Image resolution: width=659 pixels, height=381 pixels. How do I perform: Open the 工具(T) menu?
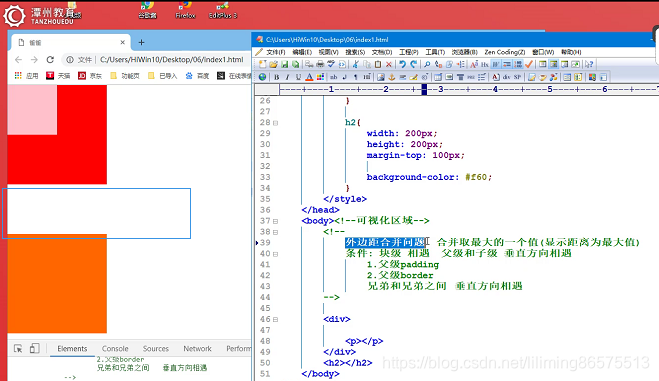click(435, 52)
